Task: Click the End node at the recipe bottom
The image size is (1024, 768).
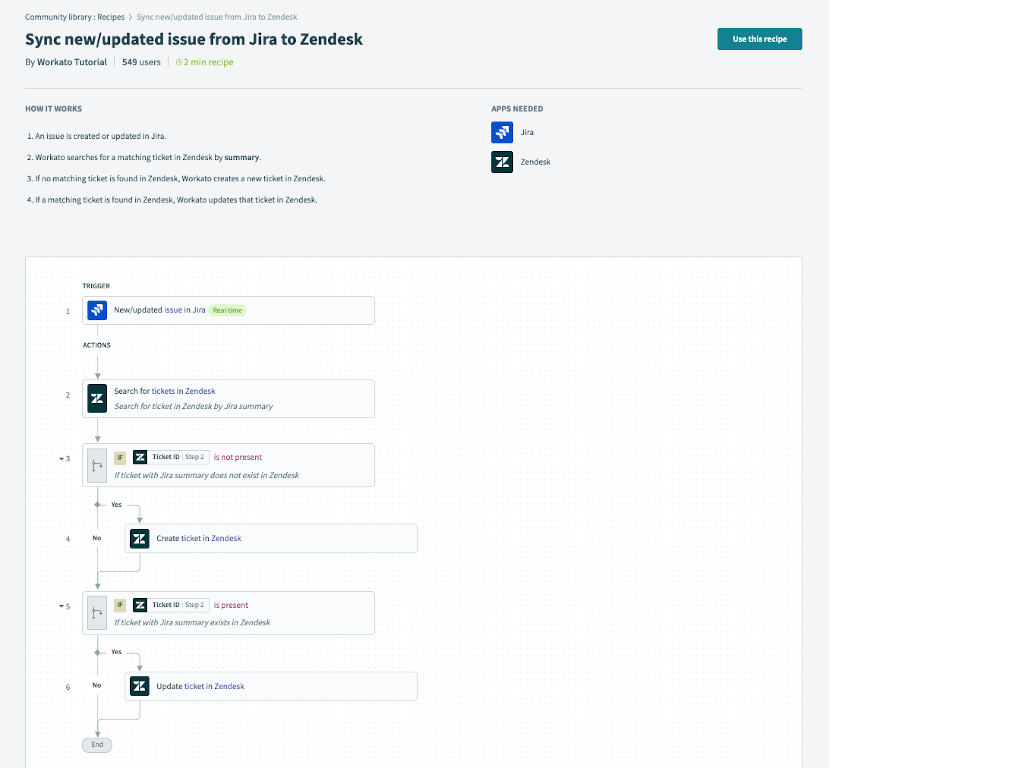Action: click(96, 744)
